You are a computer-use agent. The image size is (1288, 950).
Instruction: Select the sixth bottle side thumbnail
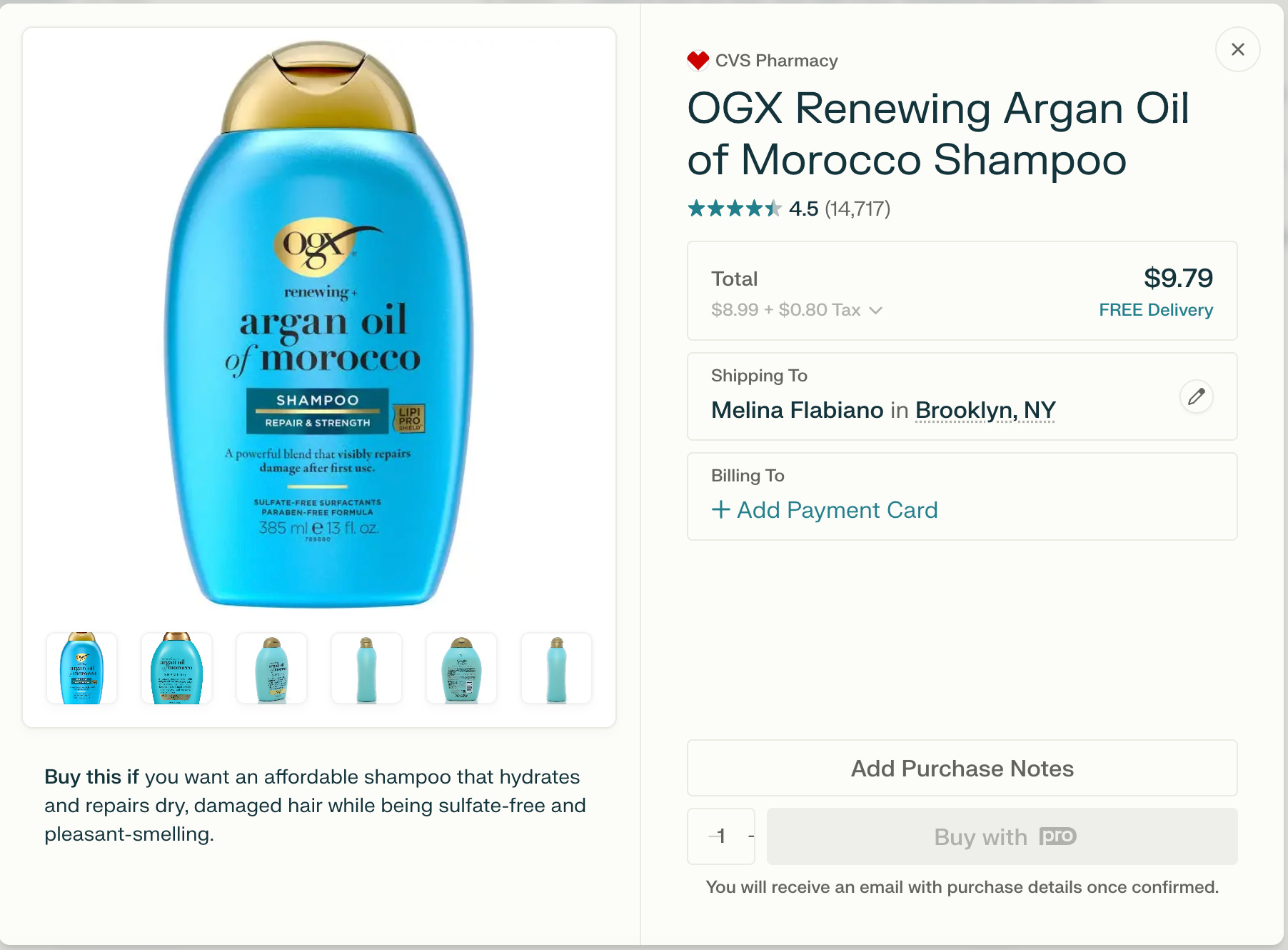[x=557, y=668]
